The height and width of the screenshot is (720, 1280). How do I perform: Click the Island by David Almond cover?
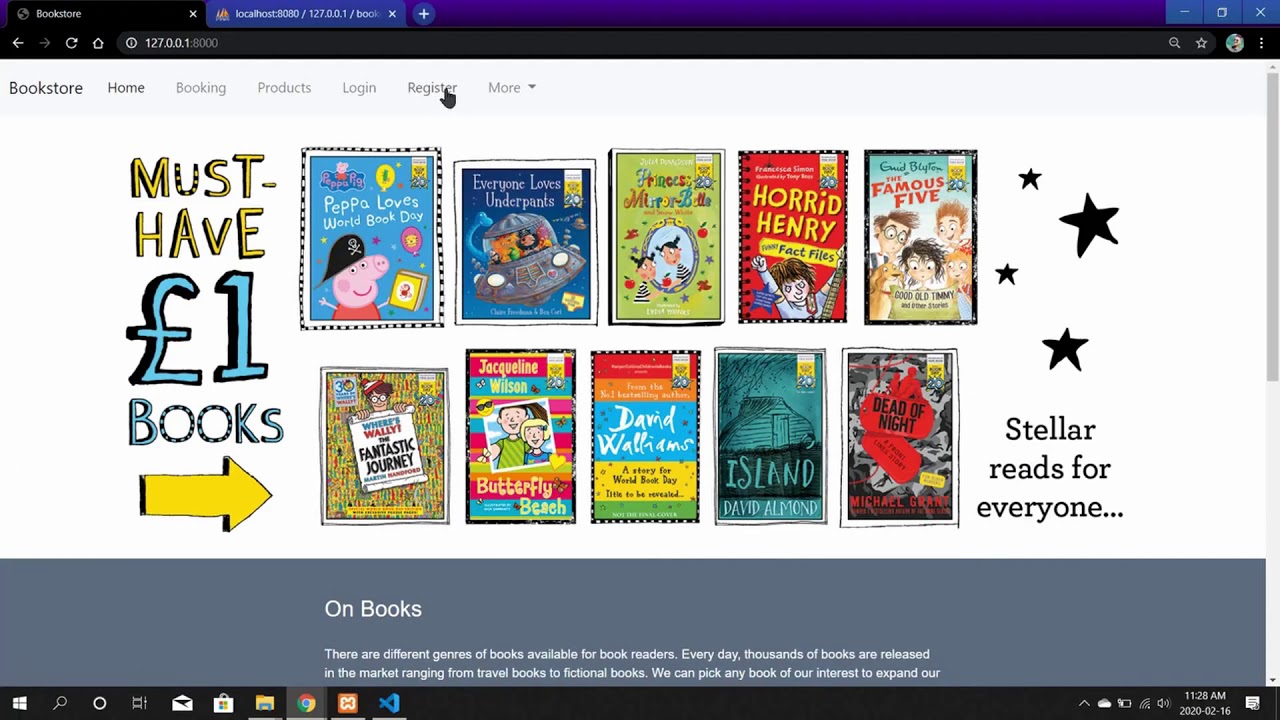pos(770,436)
